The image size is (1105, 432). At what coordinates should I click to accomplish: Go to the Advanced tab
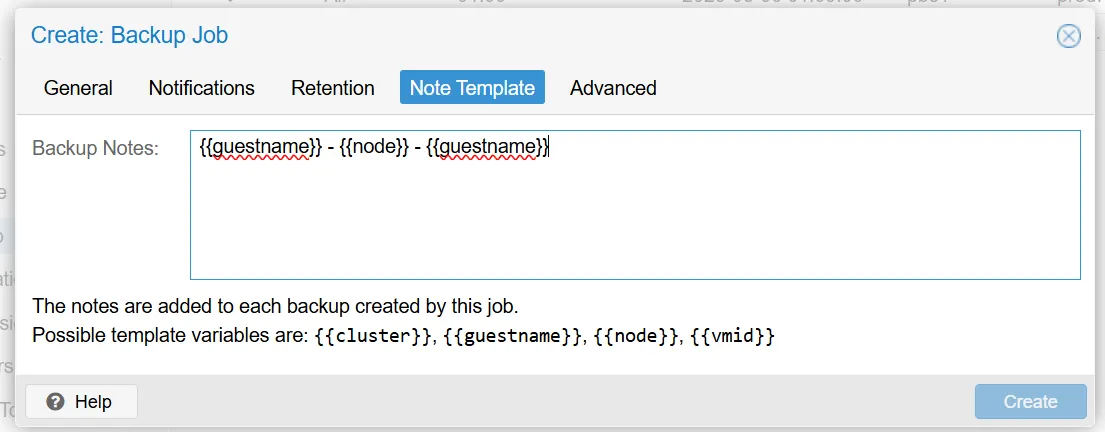(x=613, y=87)
